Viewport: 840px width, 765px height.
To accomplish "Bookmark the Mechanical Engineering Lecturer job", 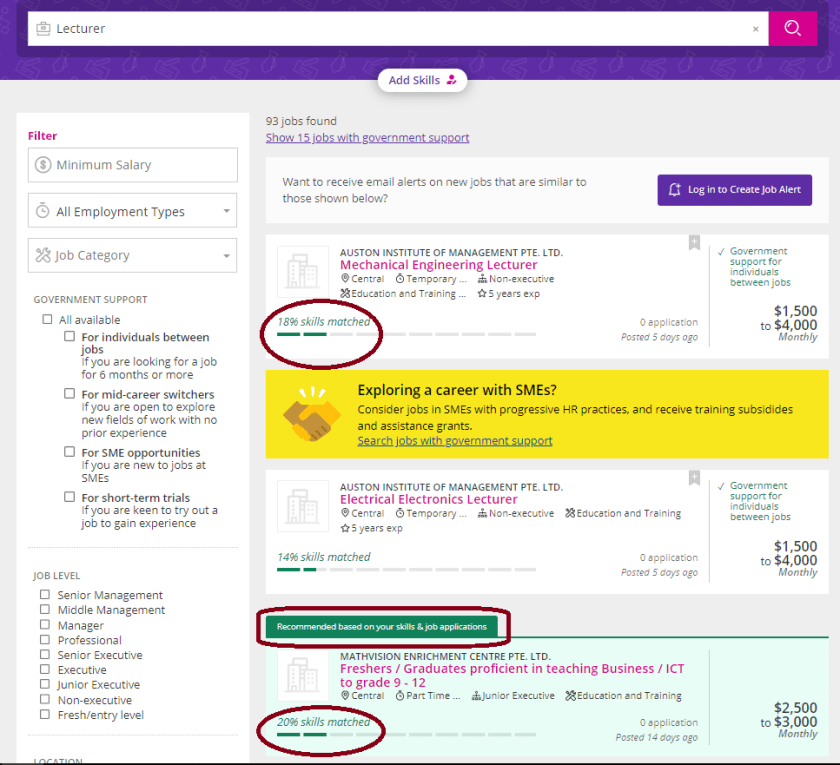I will pos(694,243).
